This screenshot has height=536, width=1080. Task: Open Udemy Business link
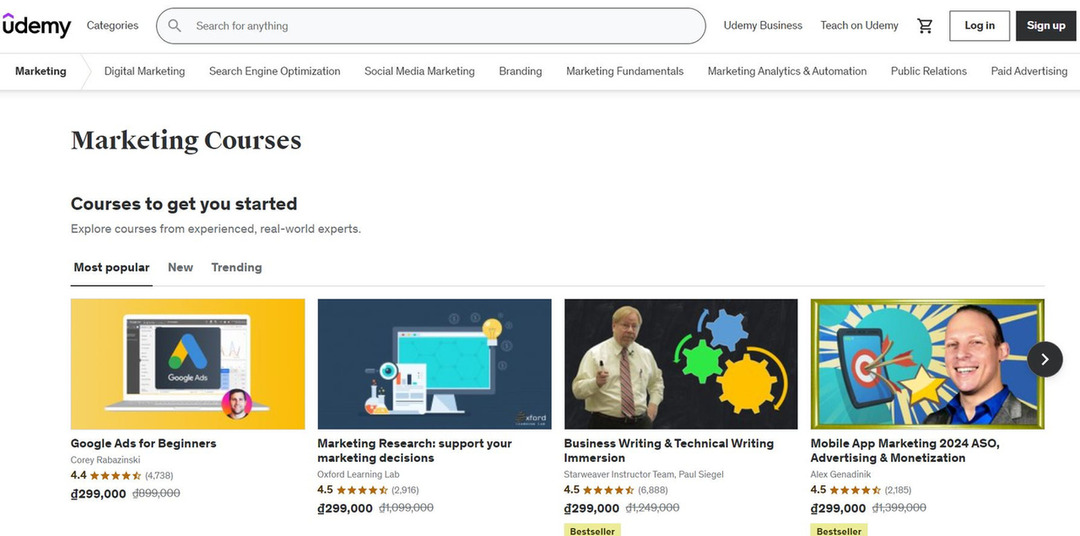point(762,25)
